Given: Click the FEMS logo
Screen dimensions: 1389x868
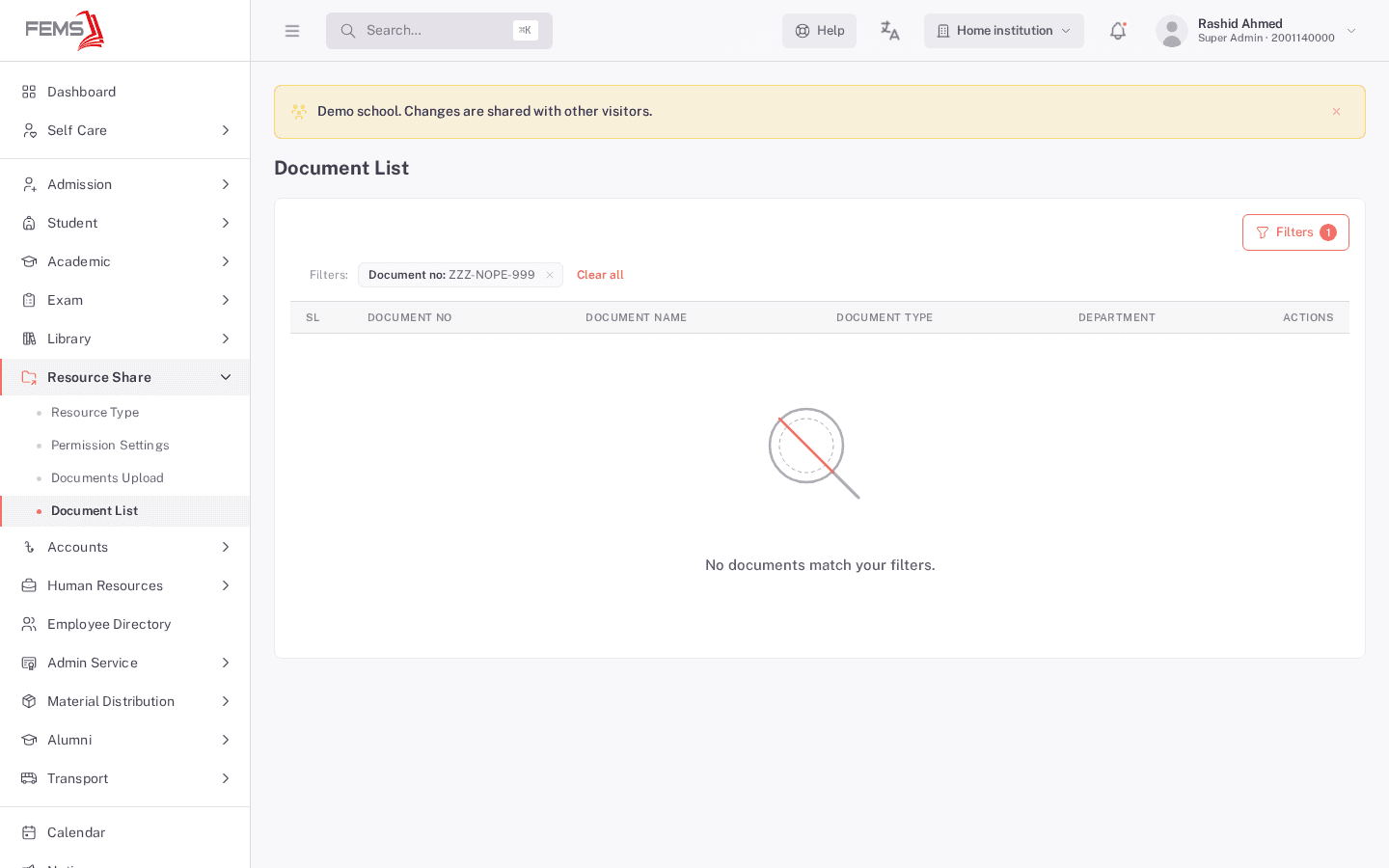Looking at the screenshot, I should tap(65, 31).
